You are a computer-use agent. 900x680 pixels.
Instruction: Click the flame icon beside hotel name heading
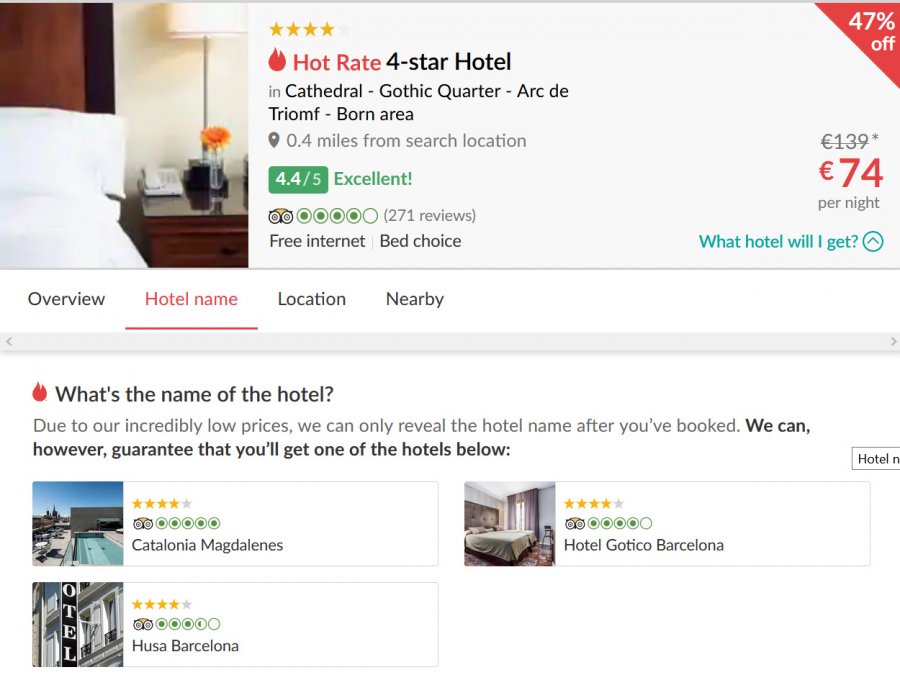[40, 392]
